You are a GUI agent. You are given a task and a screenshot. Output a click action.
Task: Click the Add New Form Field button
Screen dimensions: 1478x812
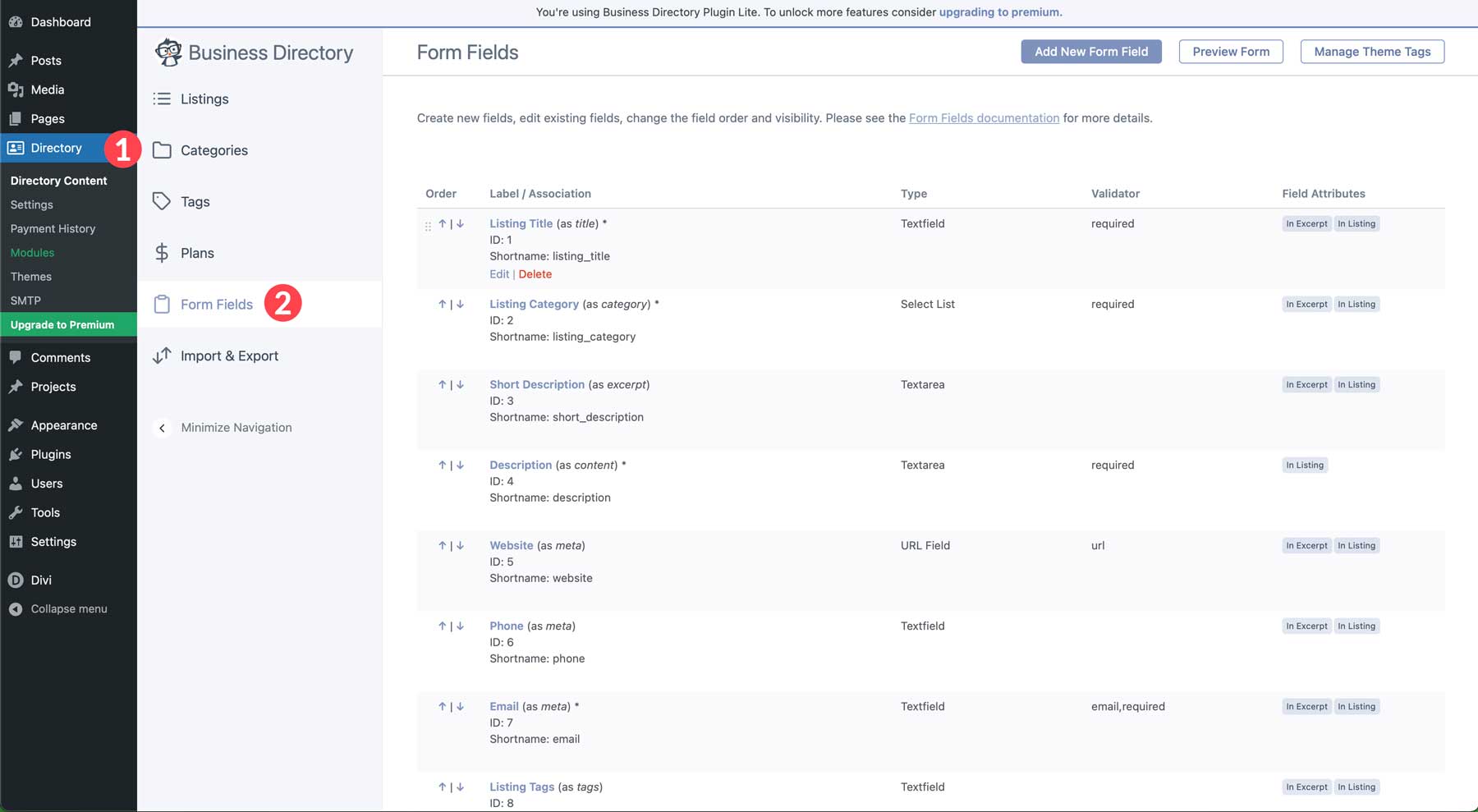click(1090, 51)
